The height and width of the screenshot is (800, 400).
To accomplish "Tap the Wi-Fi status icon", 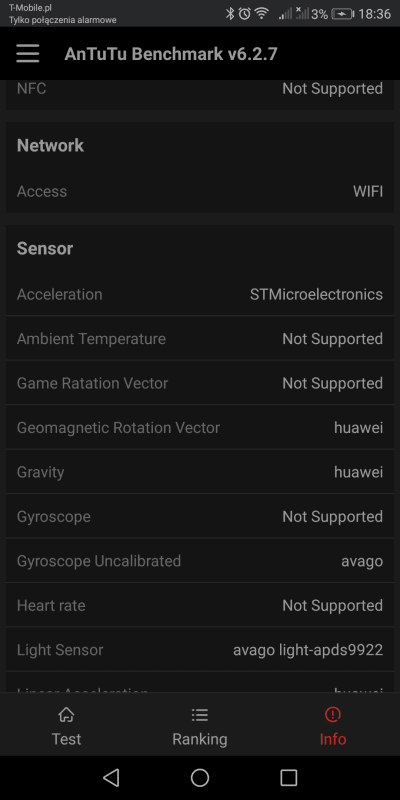I will point(262,14).
